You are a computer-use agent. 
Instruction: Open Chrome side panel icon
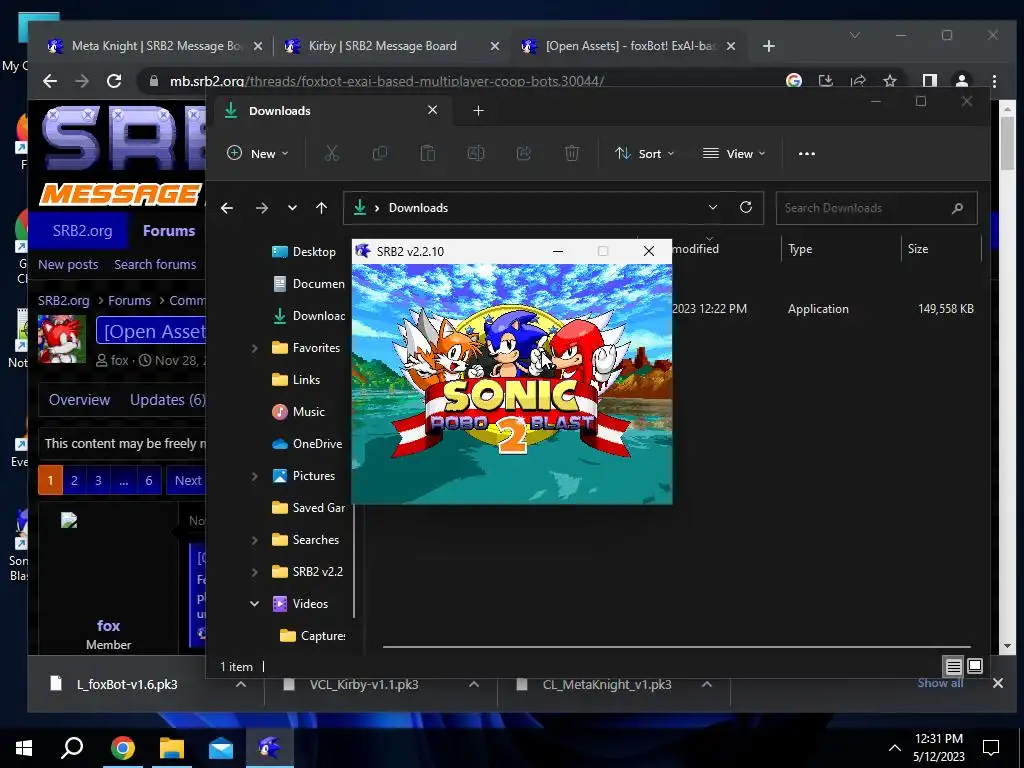coord(929,81)
